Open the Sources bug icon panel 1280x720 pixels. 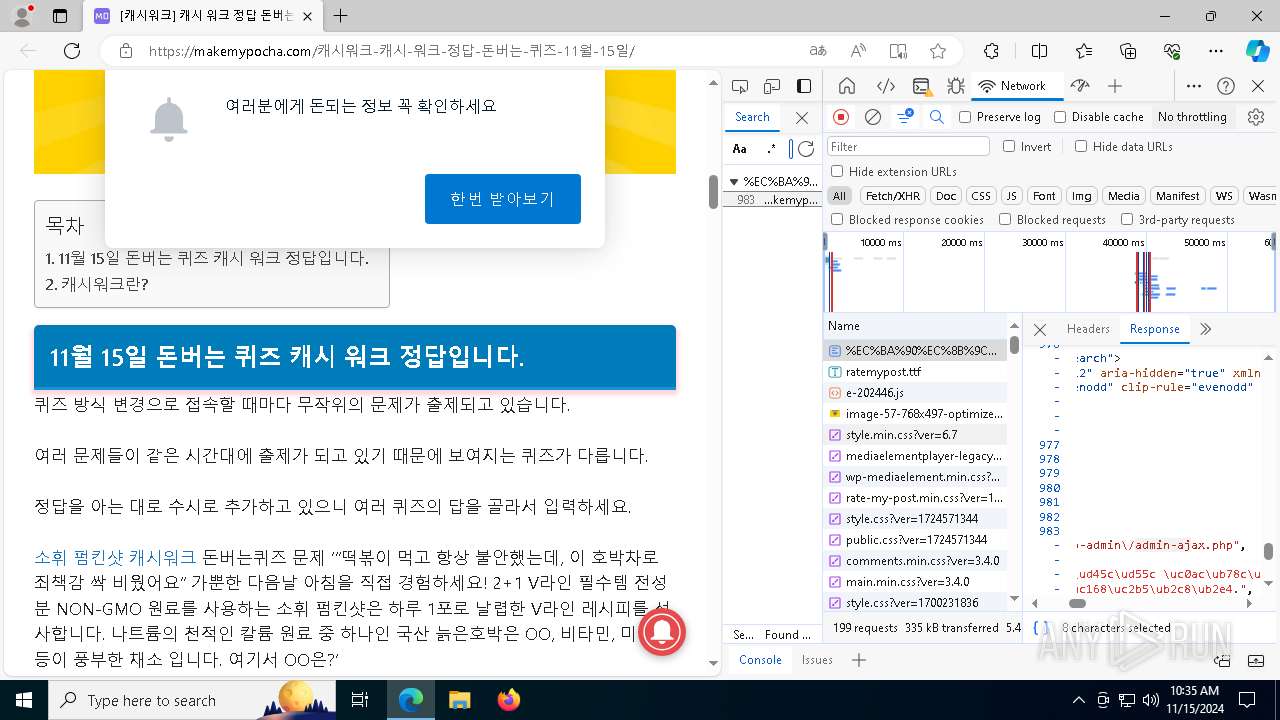click(956, 86)
